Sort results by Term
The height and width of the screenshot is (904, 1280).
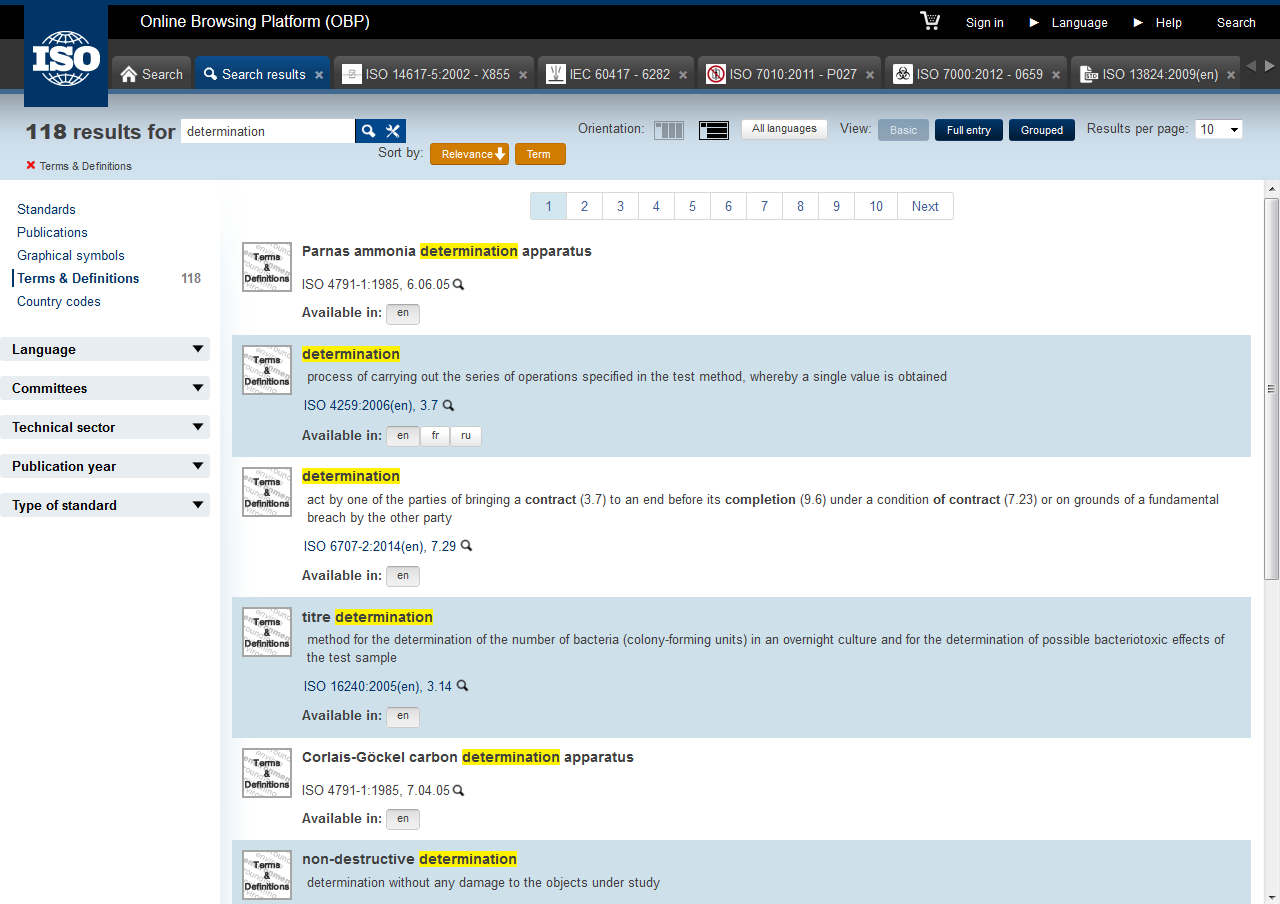540,154
